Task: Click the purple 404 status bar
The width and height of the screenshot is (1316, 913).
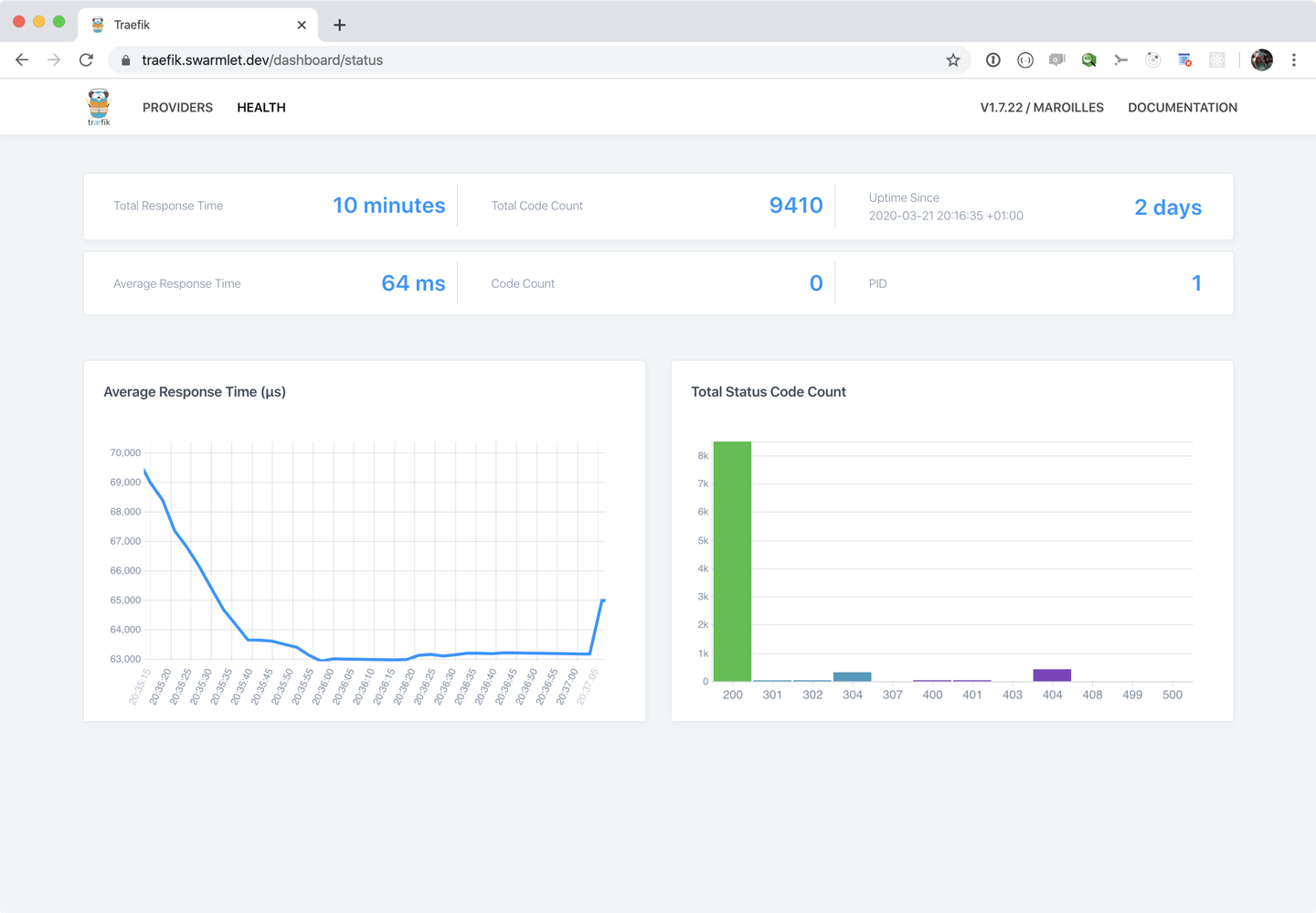Action: pos(1052,675)
